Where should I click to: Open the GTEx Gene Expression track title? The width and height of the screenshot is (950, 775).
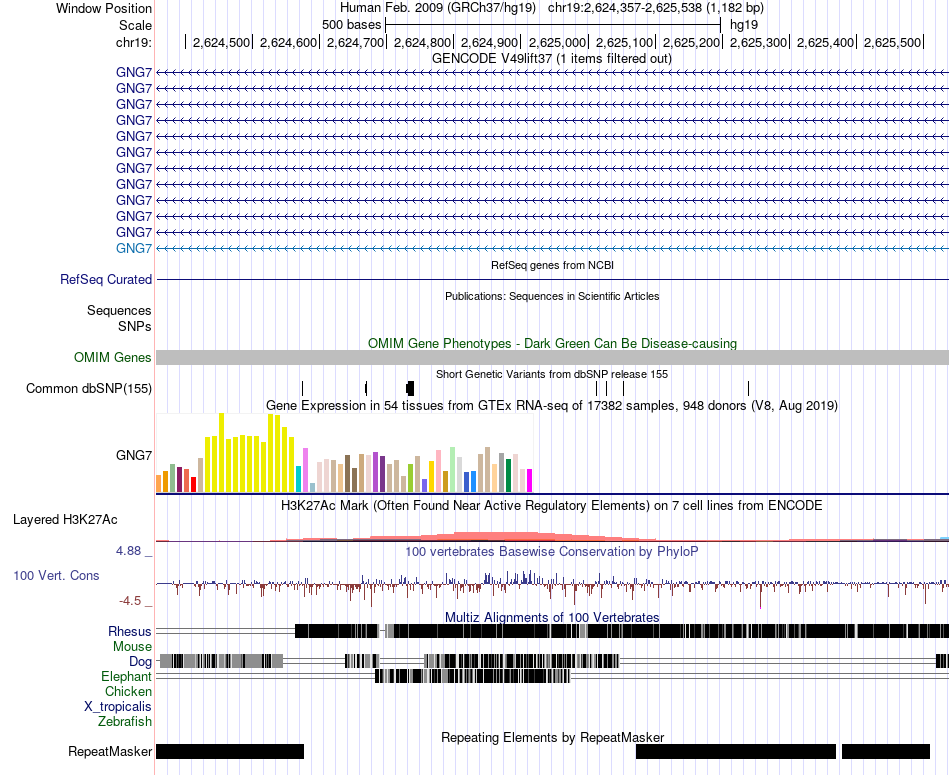[x=552, y=405]
